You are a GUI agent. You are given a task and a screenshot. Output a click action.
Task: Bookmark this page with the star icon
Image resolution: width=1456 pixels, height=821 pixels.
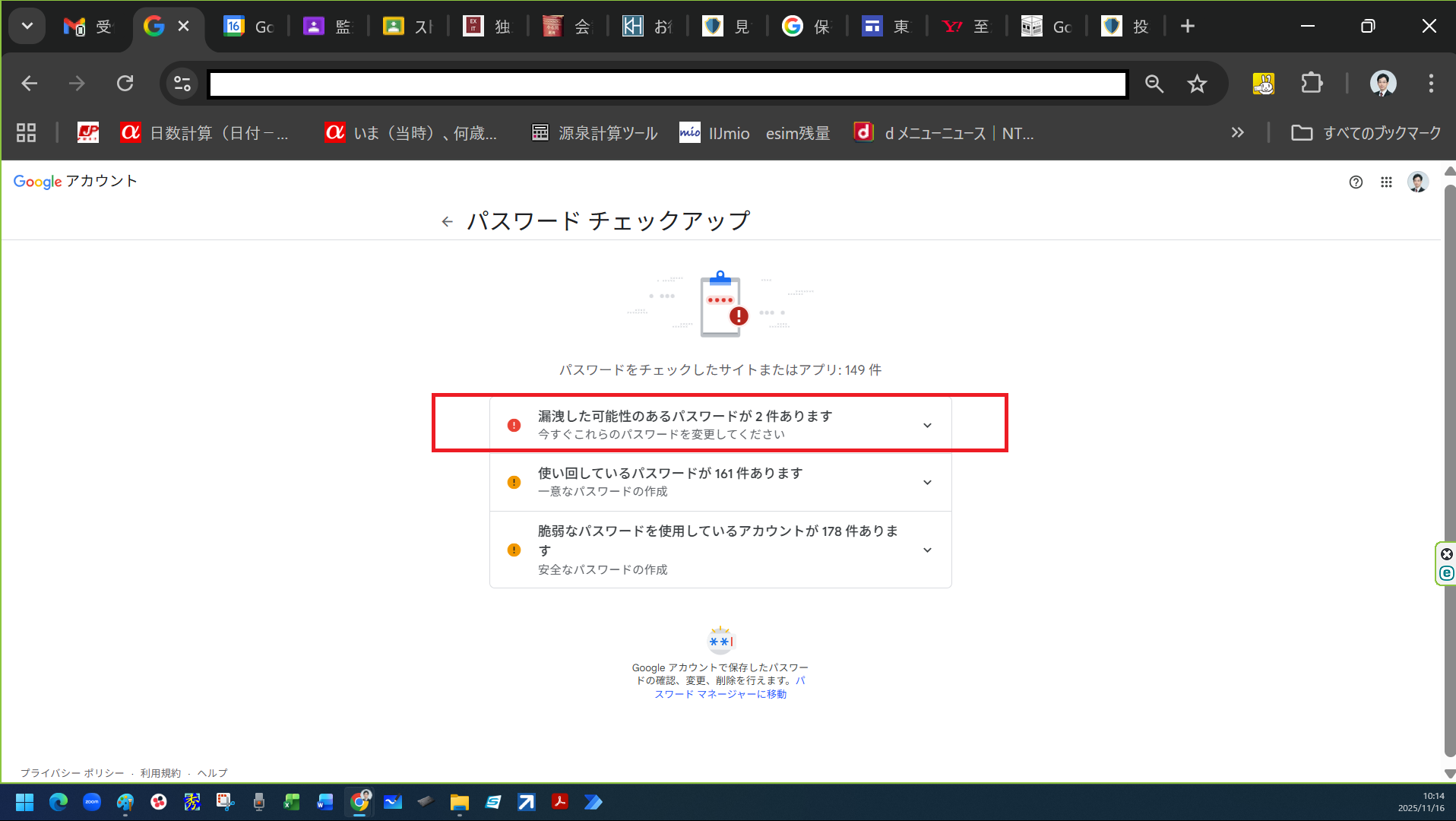(x=1197, y=84)
